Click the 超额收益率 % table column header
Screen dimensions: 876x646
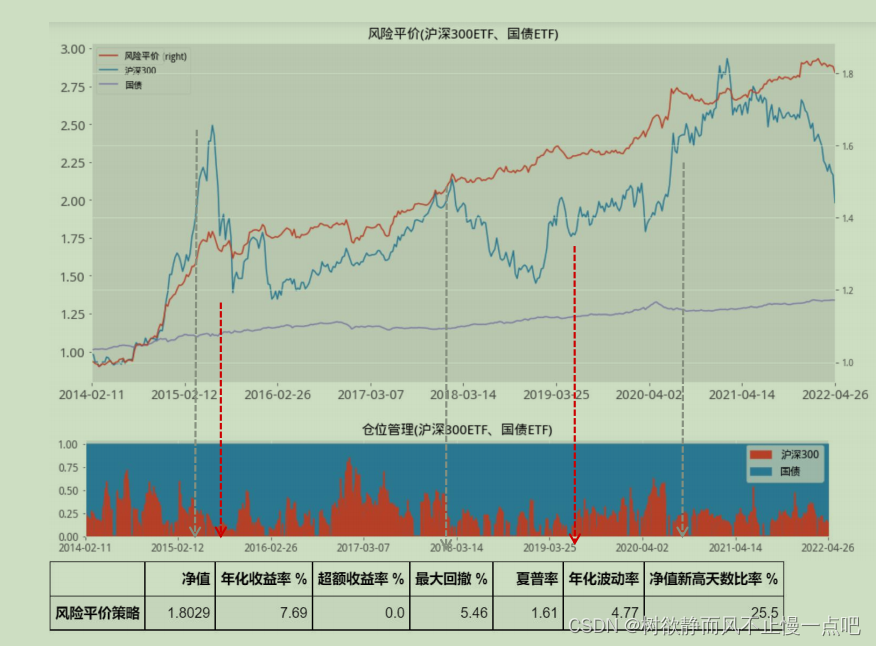click(x=361, y=579)
